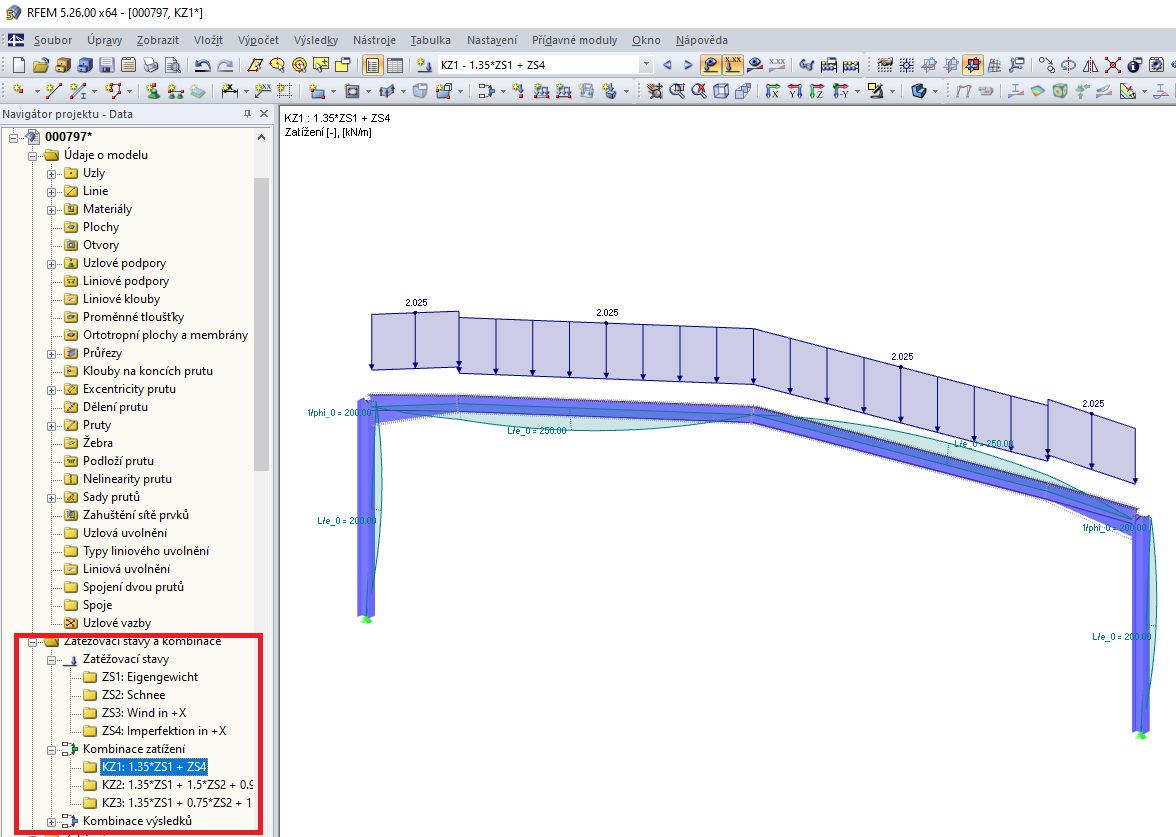
Task: Insert new line tool
Action: tap(53, 92)
